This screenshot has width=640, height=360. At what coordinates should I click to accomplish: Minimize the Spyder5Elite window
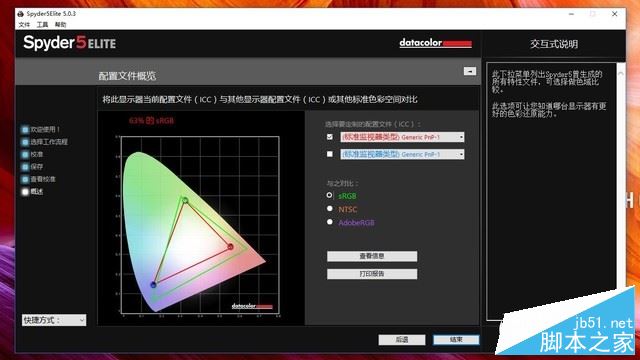[x=571, y=14]
